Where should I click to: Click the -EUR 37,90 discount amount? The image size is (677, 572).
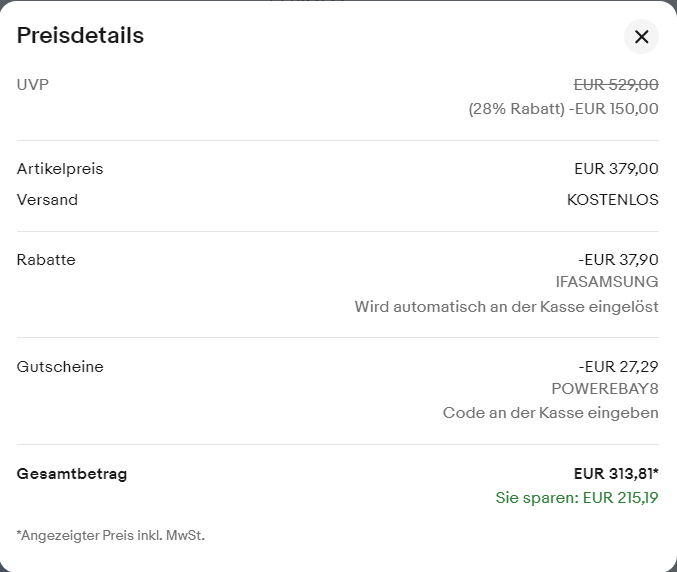(618, 260)
